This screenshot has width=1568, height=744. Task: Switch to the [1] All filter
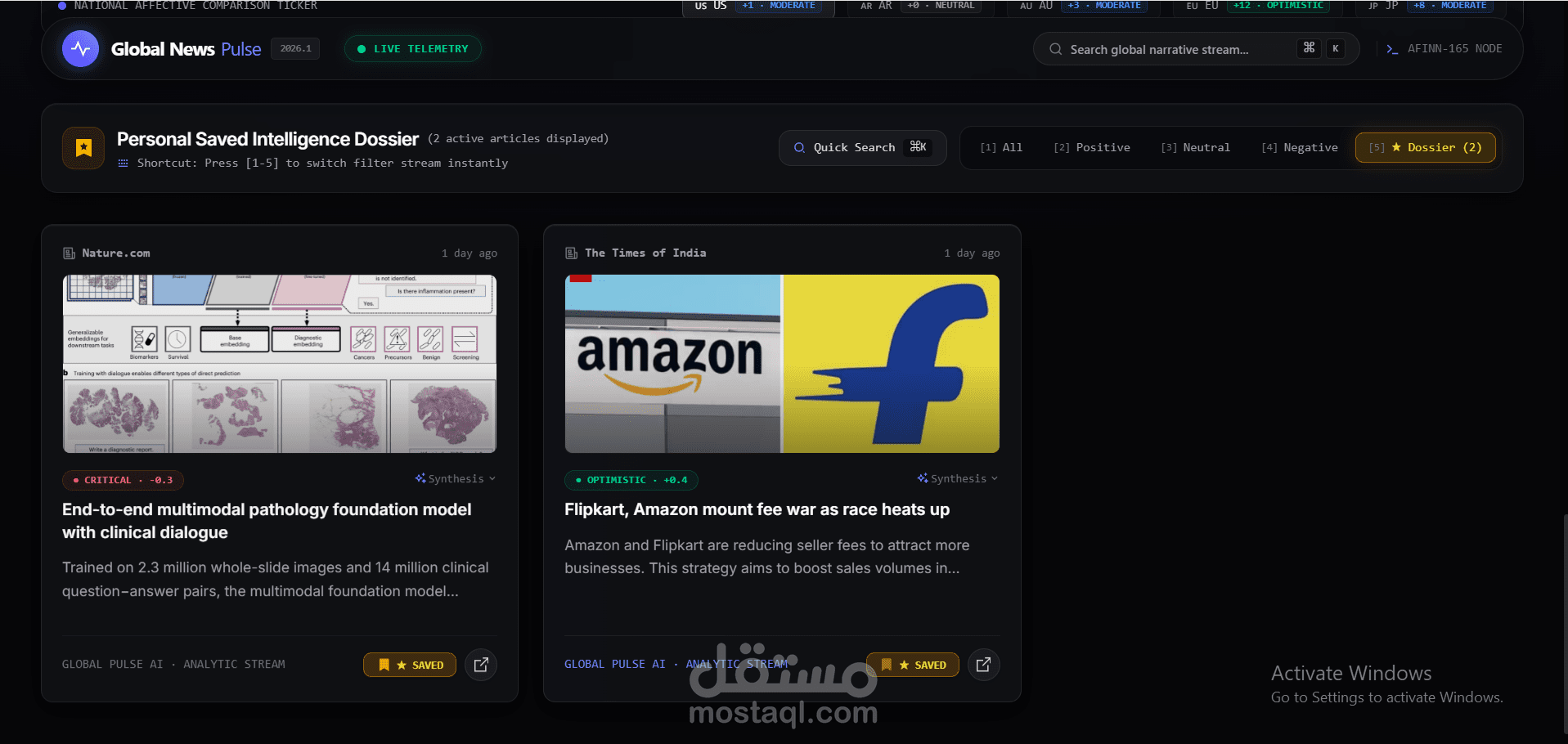click(1001, 148)
